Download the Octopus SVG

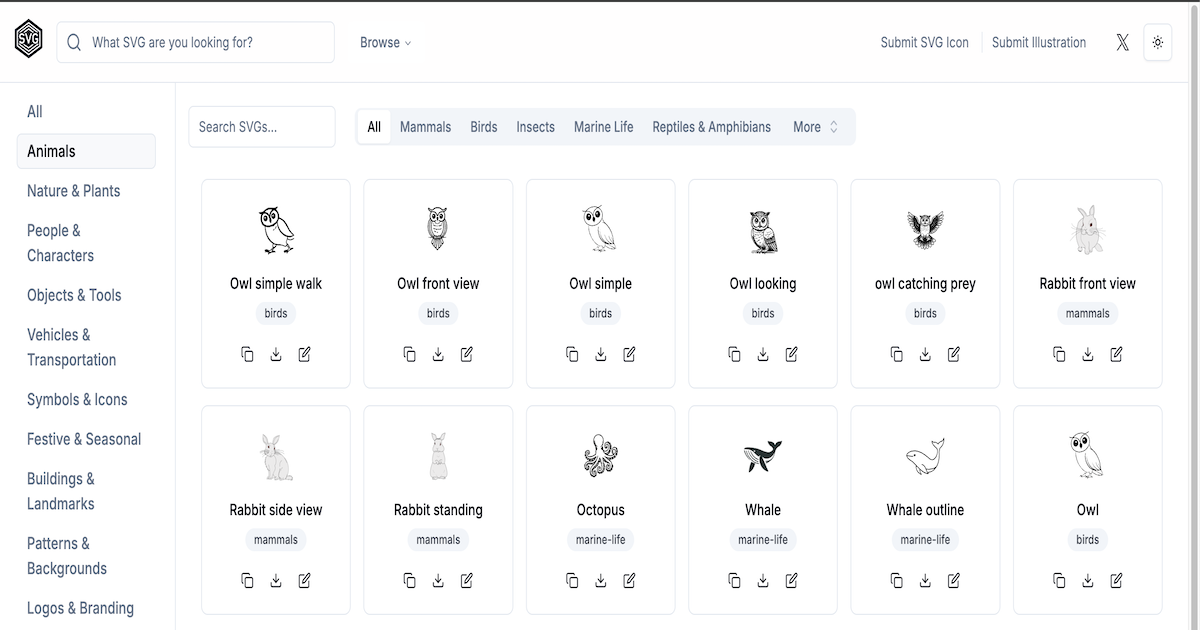pos(601,580)
